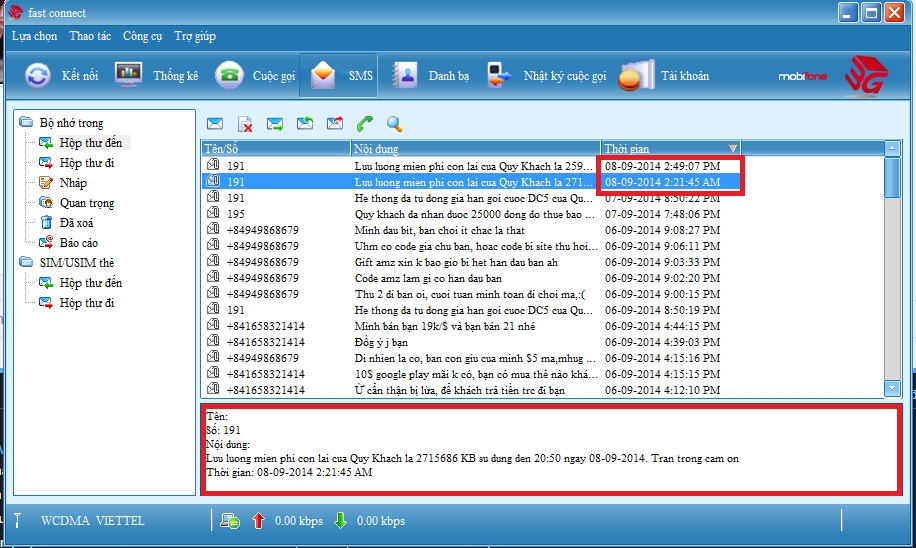The image size is (916, 548).
Task: Click the delete message icon with red X
Action: pos(245,124)
